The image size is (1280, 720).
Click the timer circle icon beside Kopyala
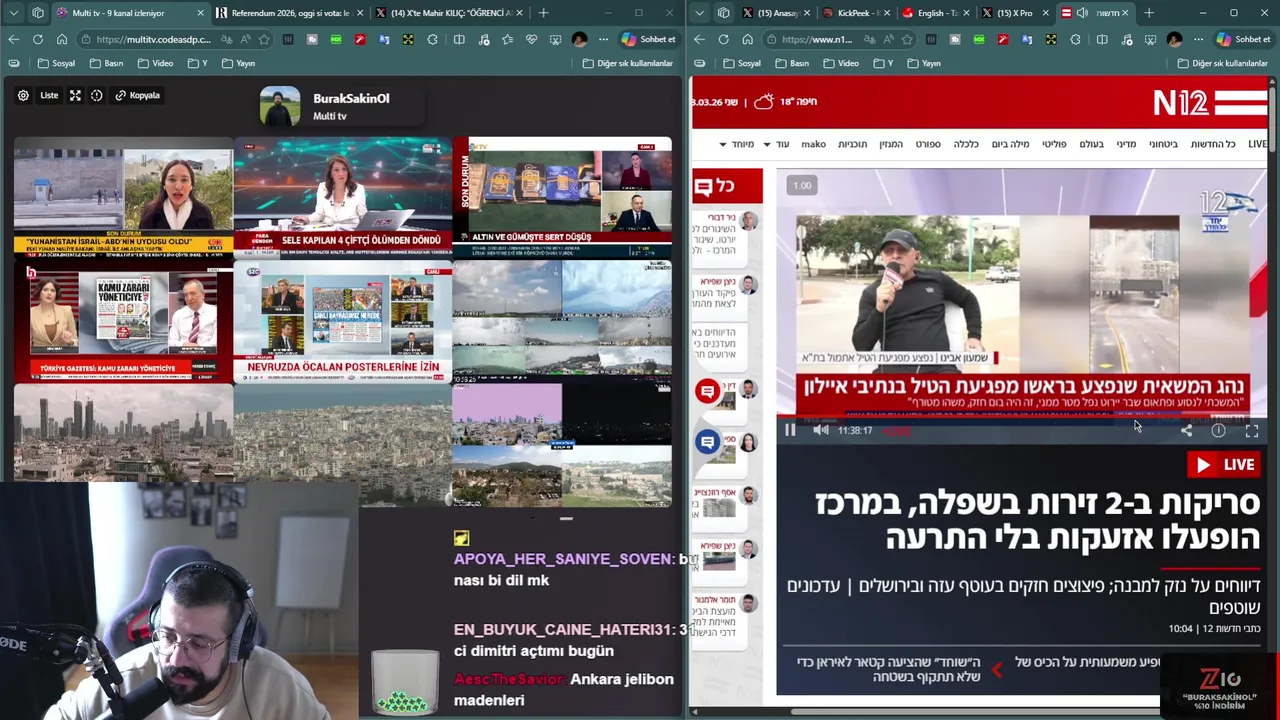(x=97, y=96)
